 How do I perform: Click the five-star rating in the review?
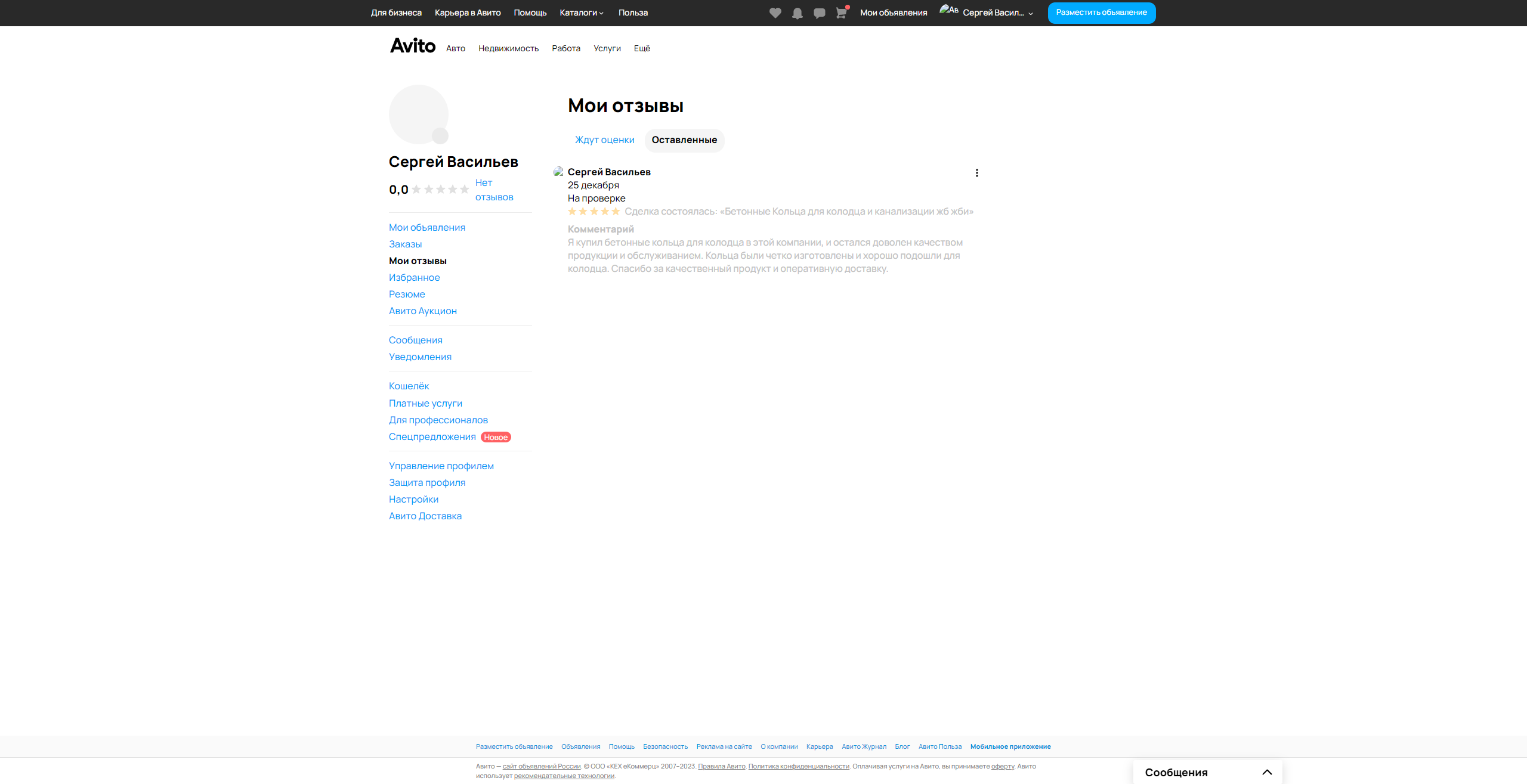[594, 212]
